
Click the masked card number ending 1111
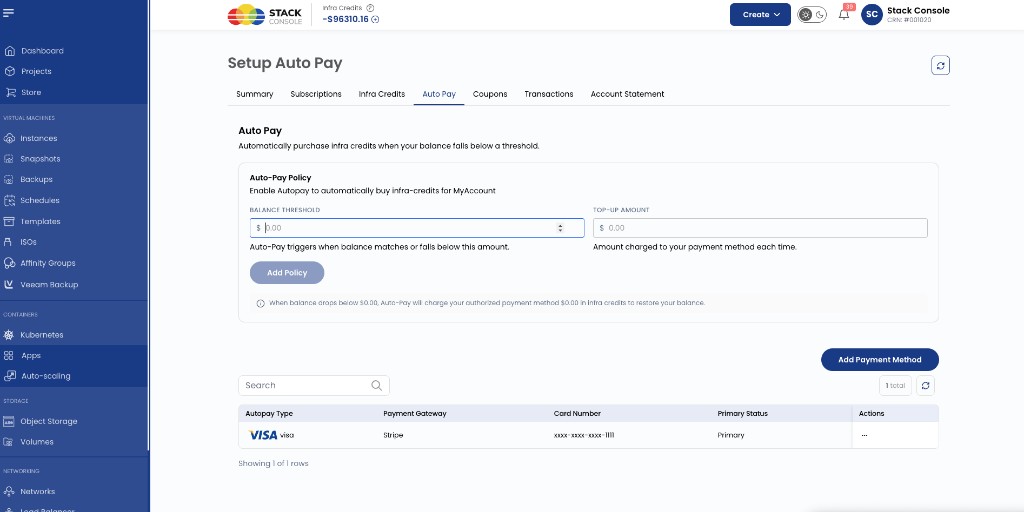[x=584, y=435]
